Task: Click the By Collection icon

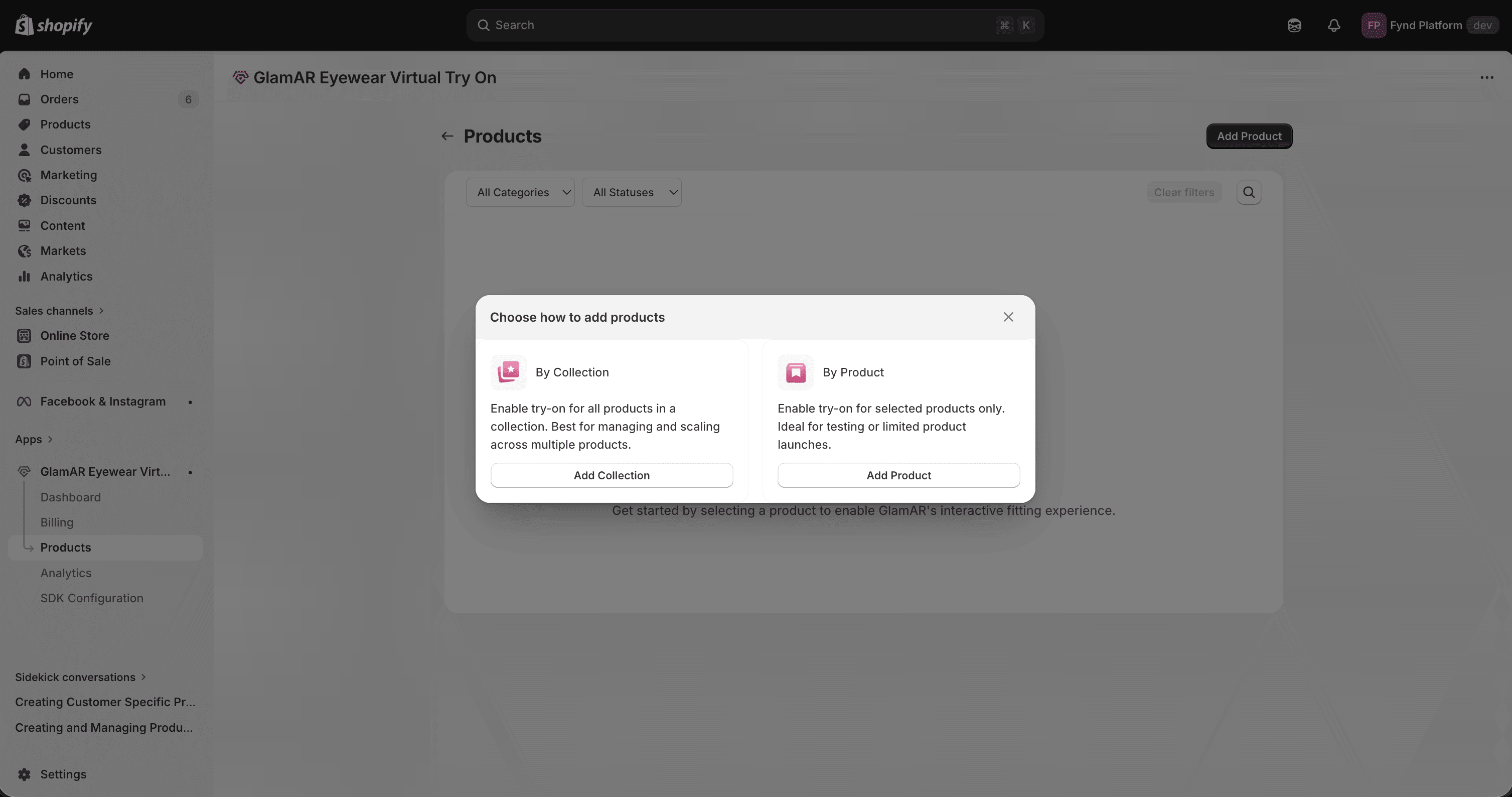Action: [508, 372]
